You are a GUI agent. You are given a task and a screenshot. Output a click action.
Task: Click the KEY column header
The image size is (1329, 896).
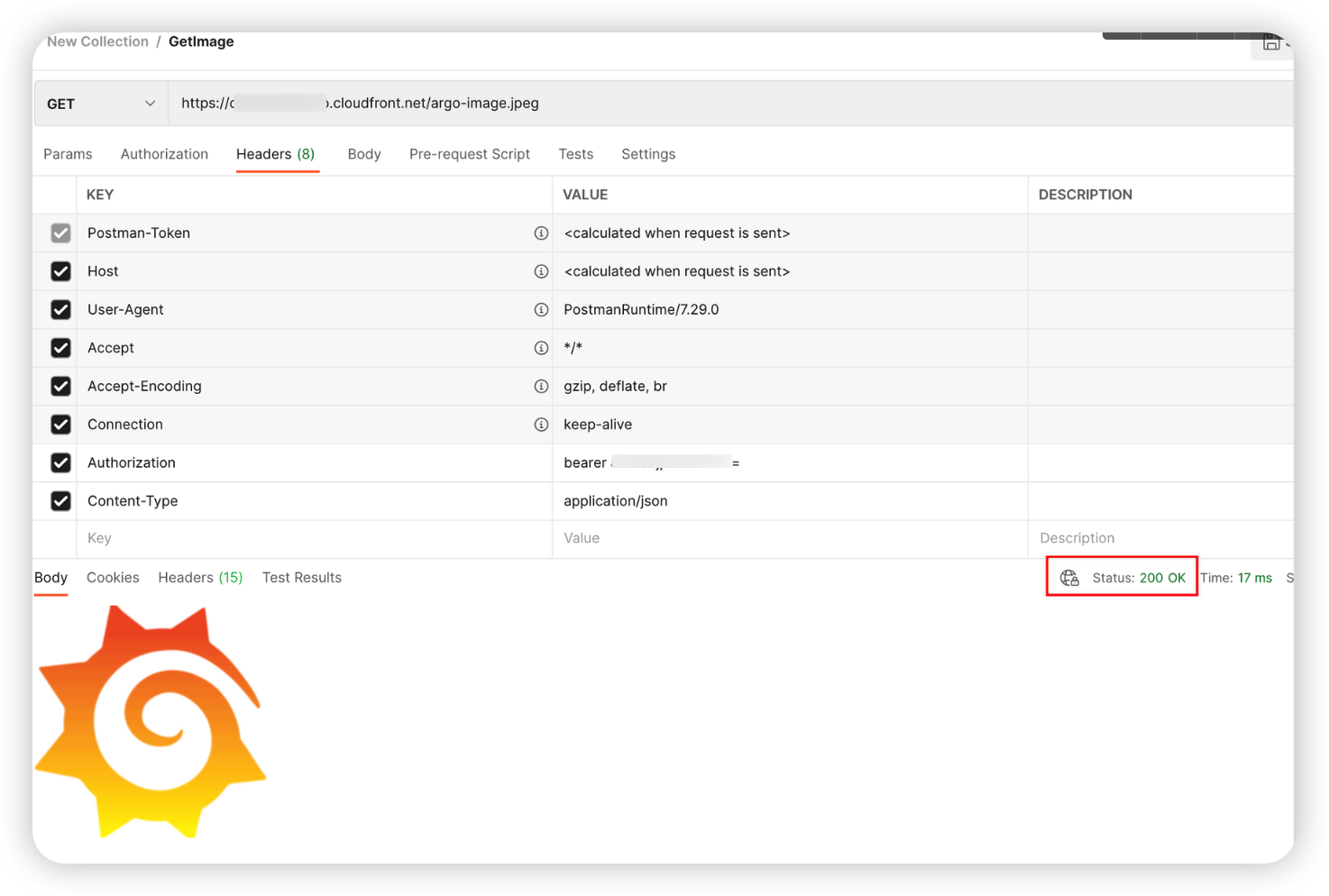click(x=100, y=195)
